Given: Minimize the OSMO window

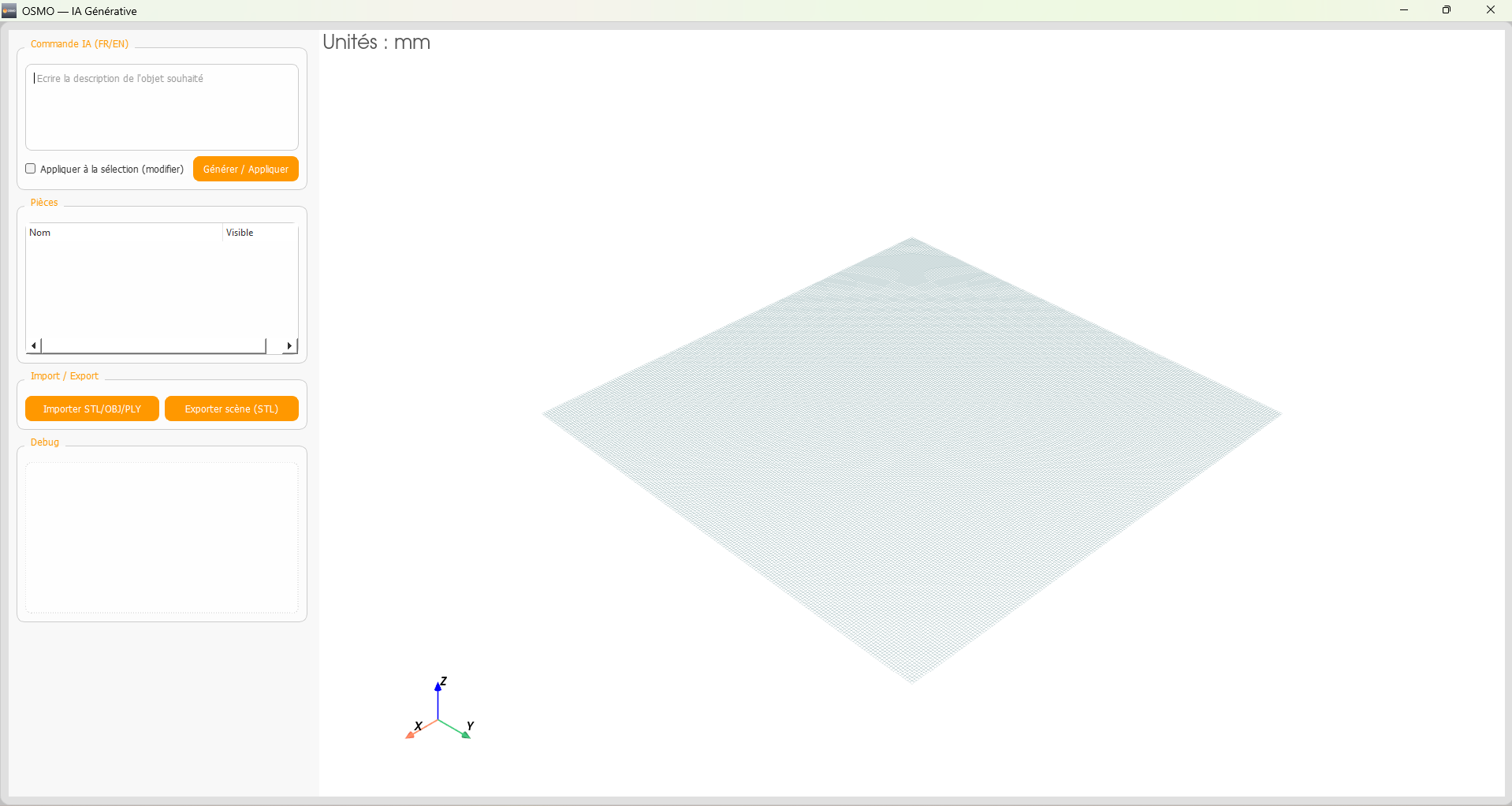Looking at the screenshot, I should (x=1403, y=10).
